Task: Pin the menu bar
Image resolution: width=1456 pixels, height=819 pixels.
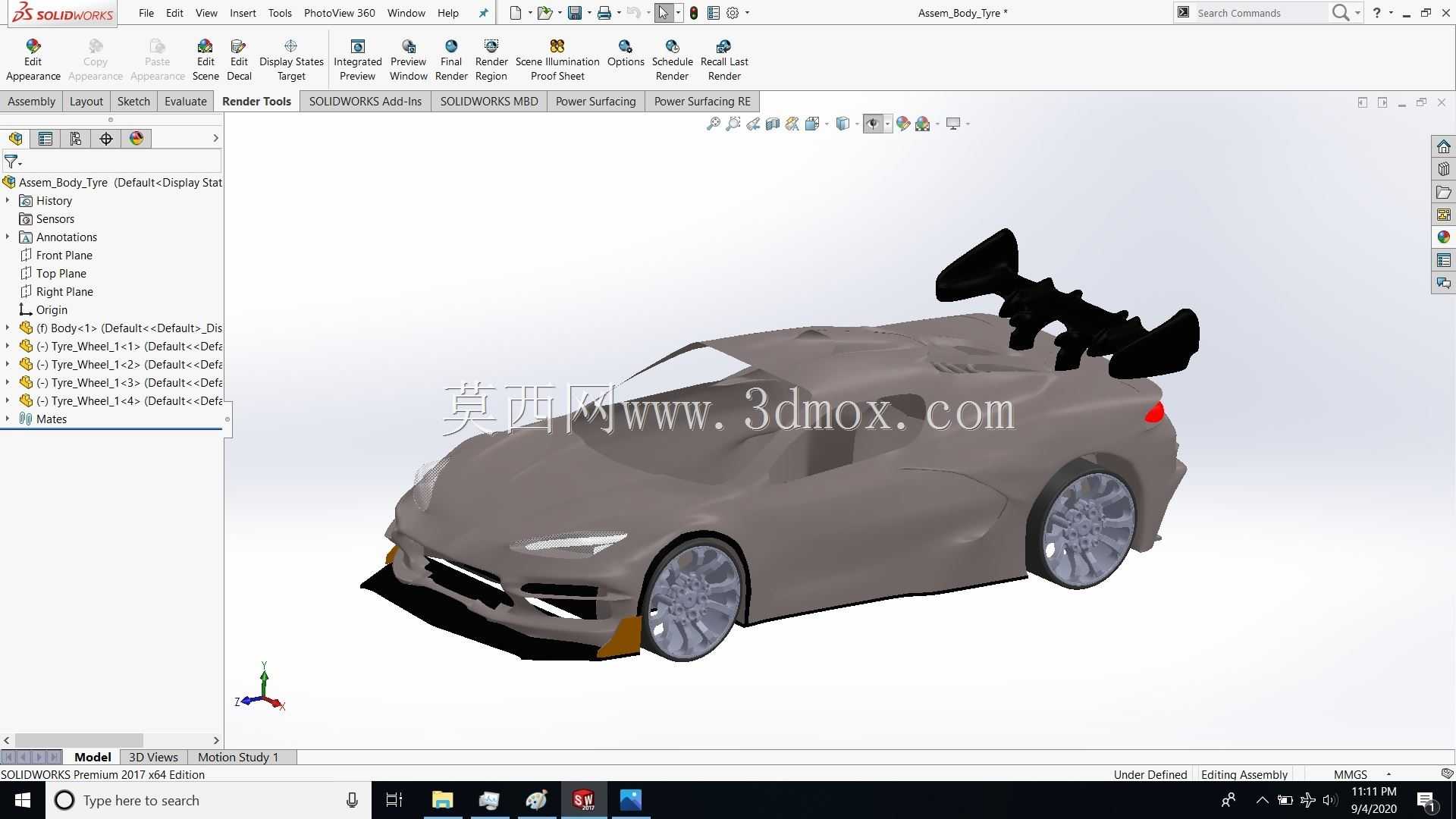Action: (x=484, y=13)
